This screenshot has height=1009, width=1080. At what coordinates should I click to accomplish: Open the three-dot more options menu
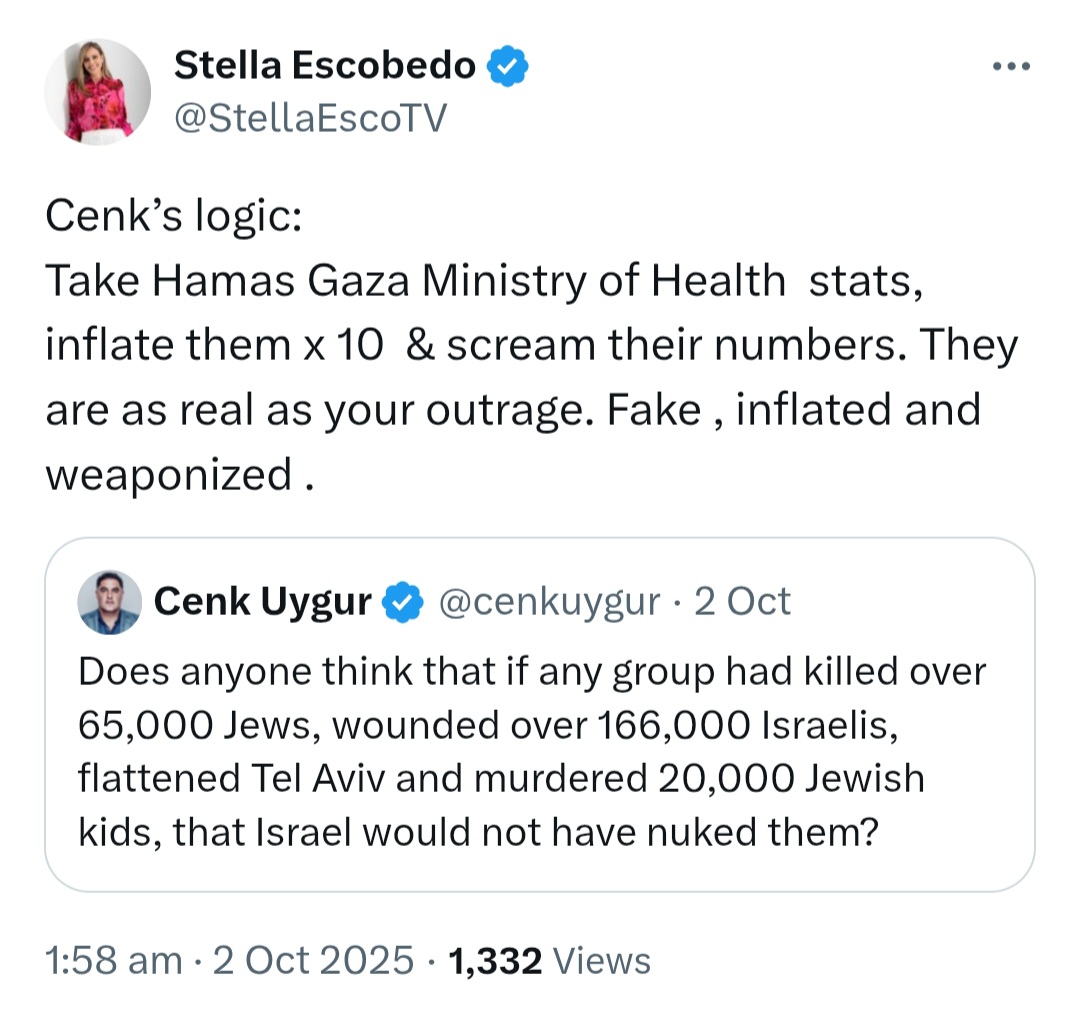click(x=1011, y=67)
